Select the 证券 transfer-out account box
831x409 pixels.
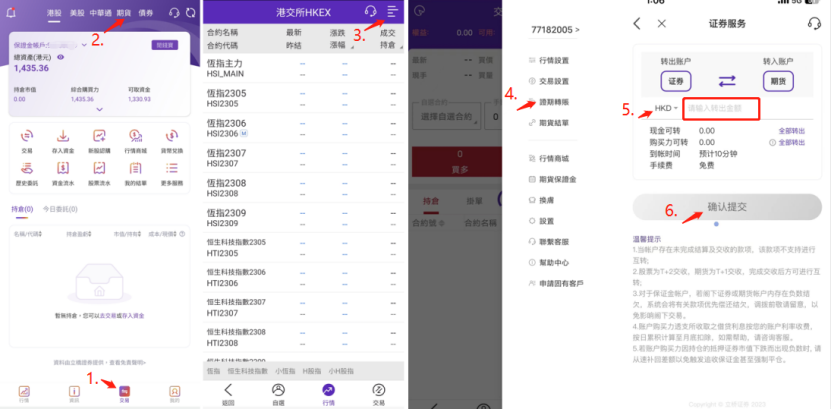pyautogui.click(x=676, y=82)
